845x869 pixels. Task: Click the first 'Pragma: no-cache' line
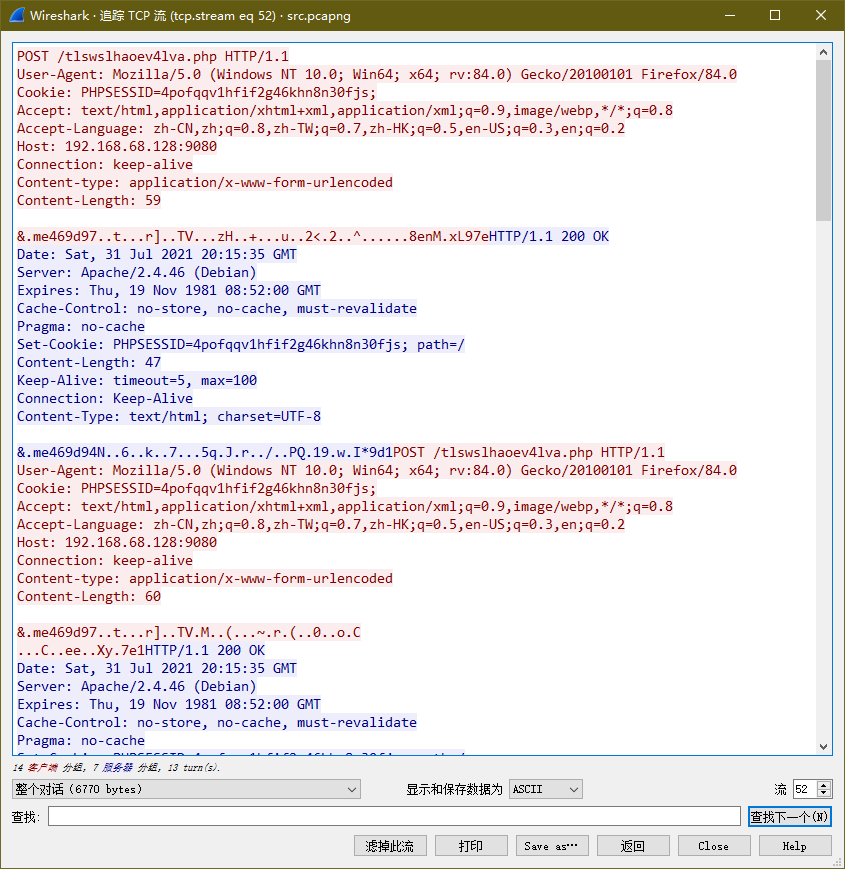(x=81, y=326)
